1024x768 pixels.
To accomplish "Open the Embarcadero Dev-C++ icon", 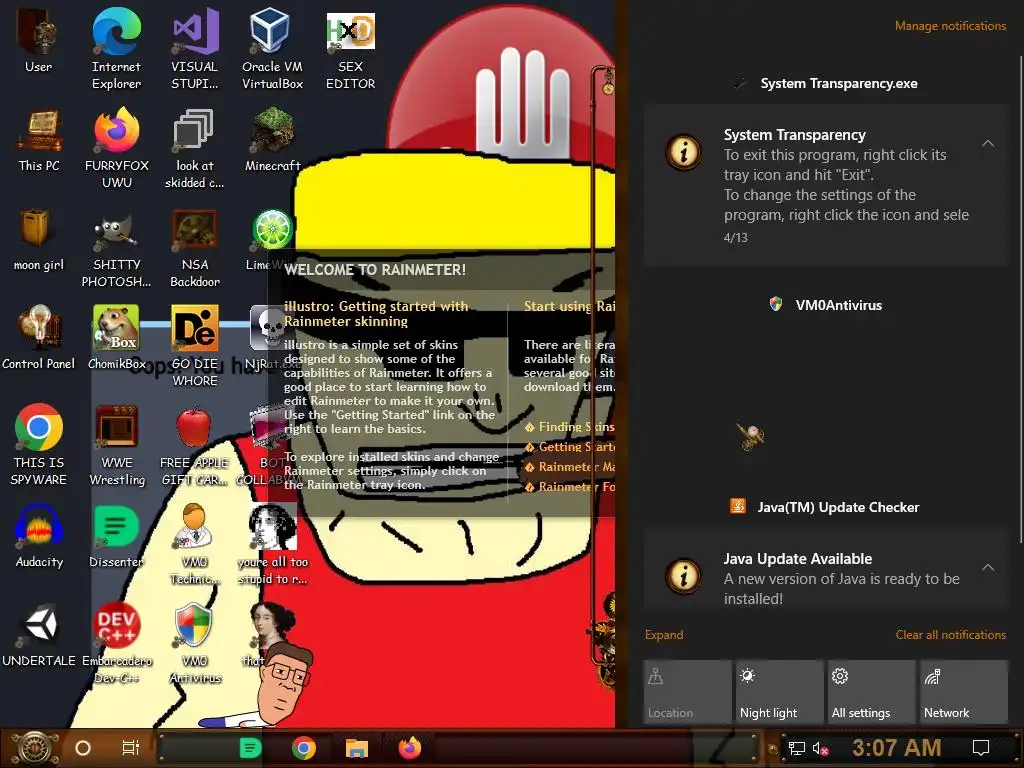I will point(117,643).
